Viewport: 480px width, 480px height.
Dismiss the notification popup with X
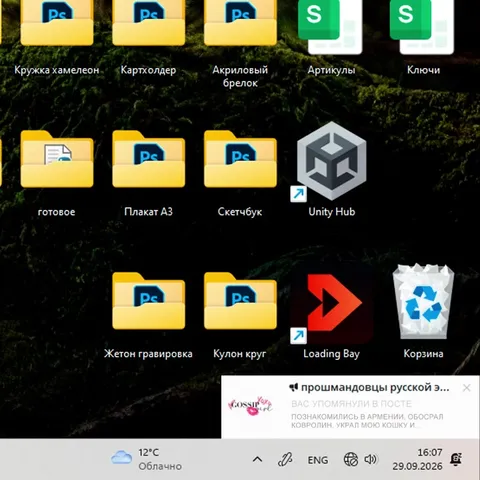pos(467,388)
